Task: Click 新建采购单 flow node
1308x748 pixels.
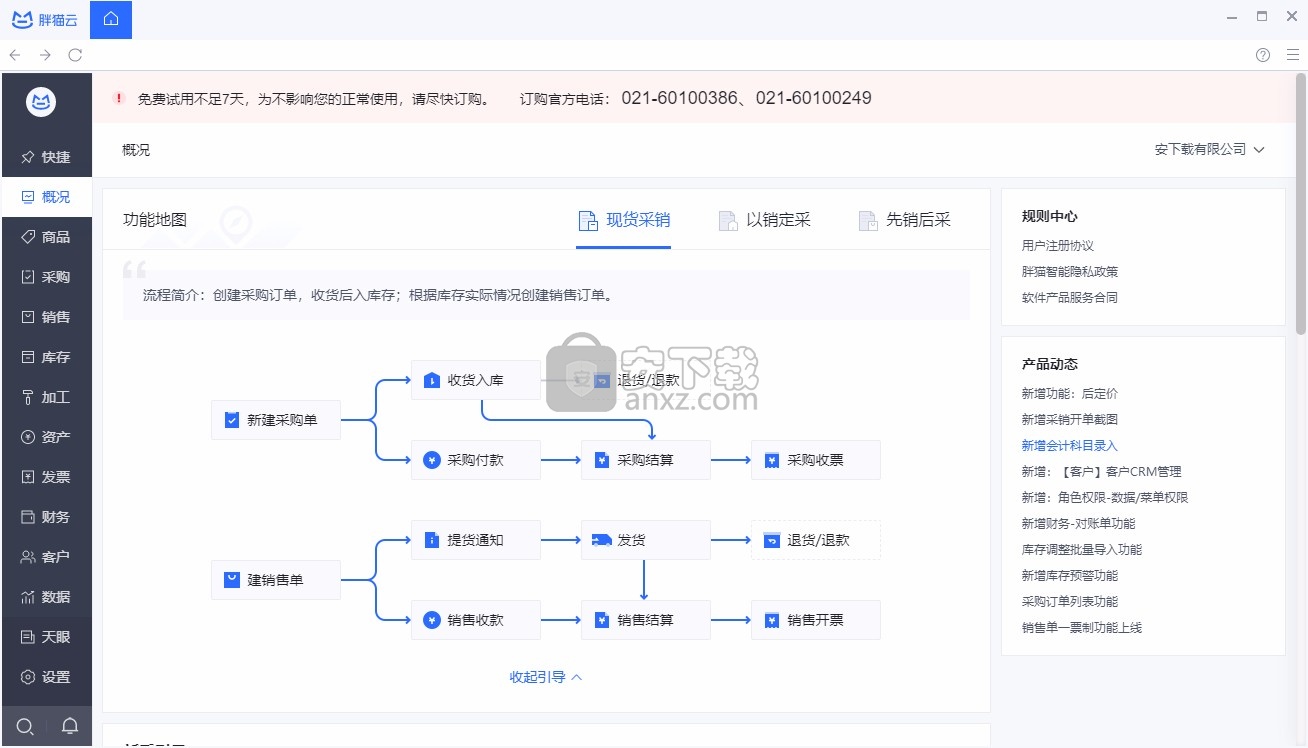Action: 276,420
